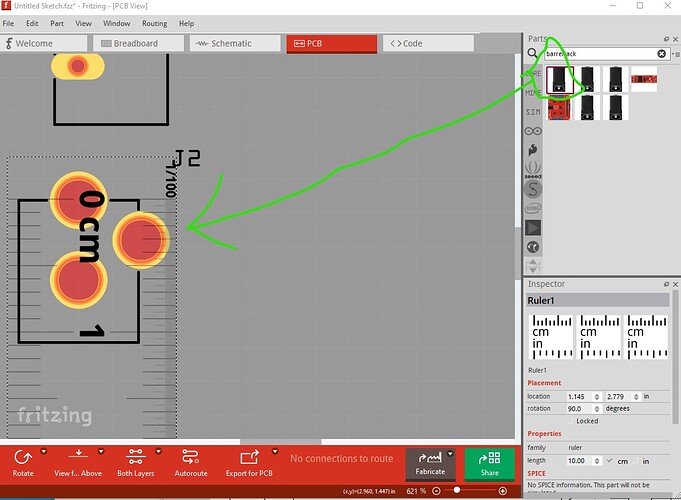681x500 pixels.
Task: Open the Export for PCB dropdown arrow
Action: pyautogui.click(x=274, y=452)
